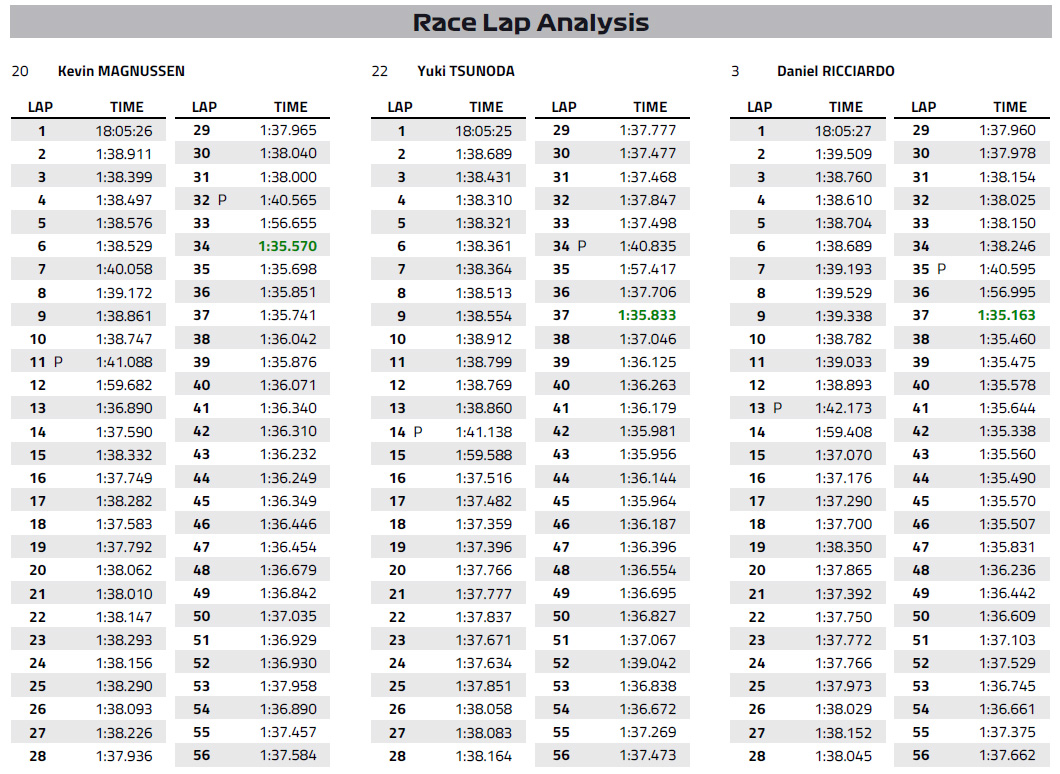Click Tsunoda lap 52 time 1:39.042

tap(648, 662)
